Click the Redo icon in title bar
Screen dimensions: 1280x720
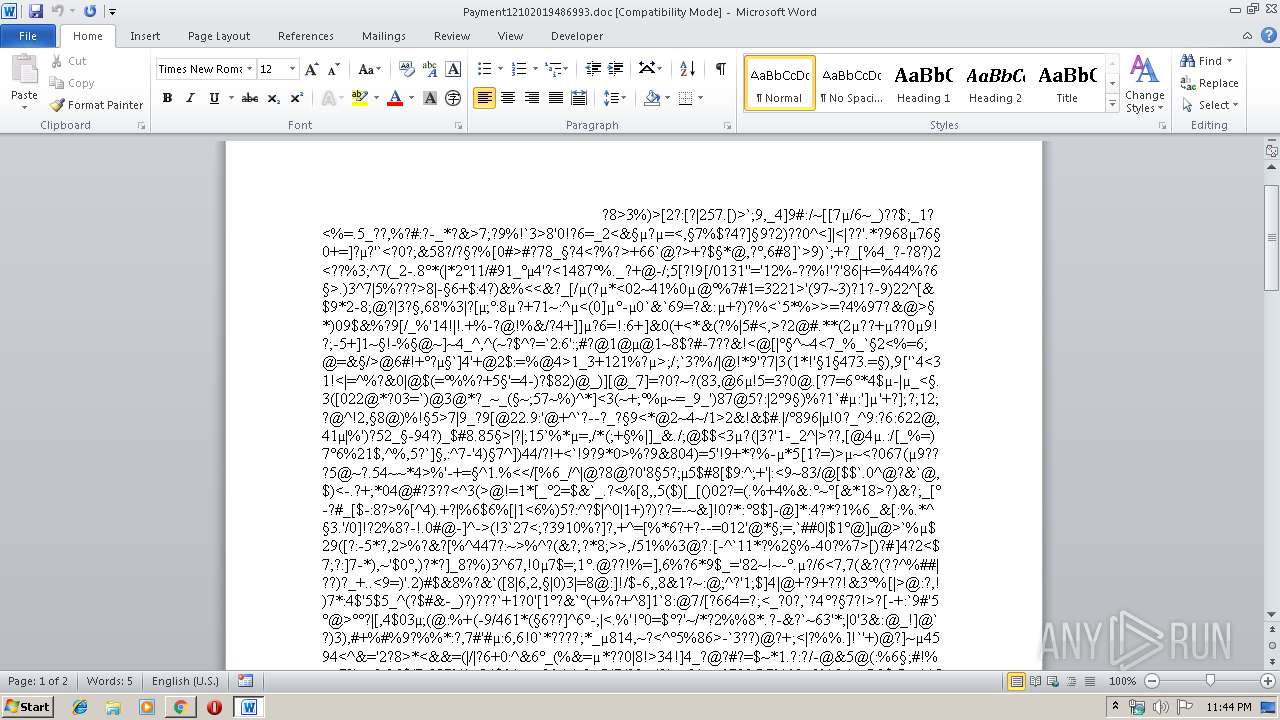(x=90, y=11)
